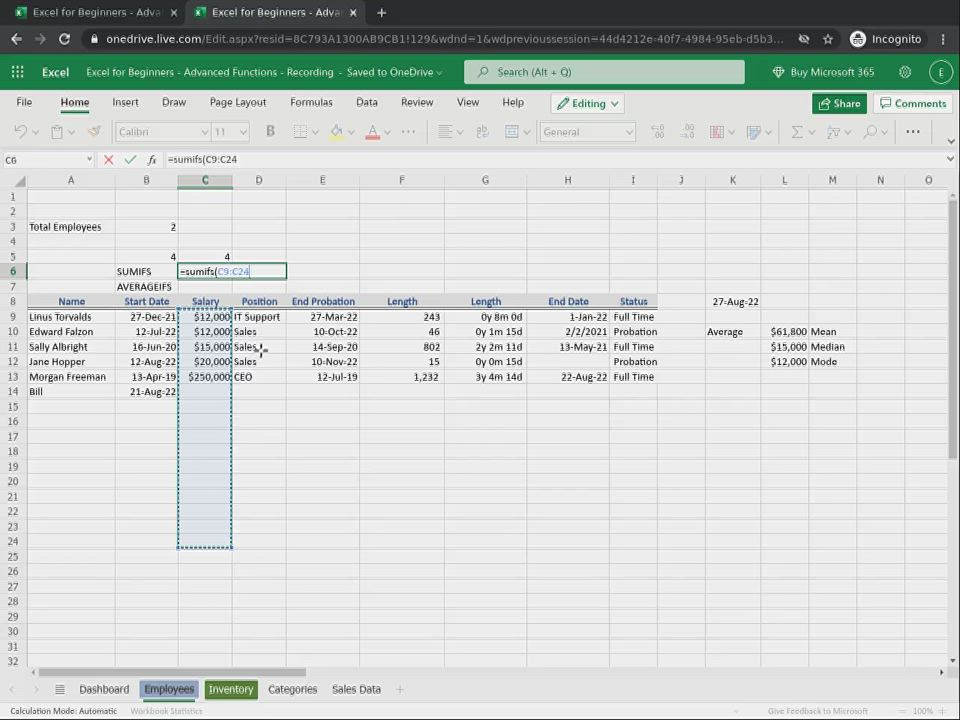Decrease decimal places
The image size is (960, 720).
coord(688,132)
